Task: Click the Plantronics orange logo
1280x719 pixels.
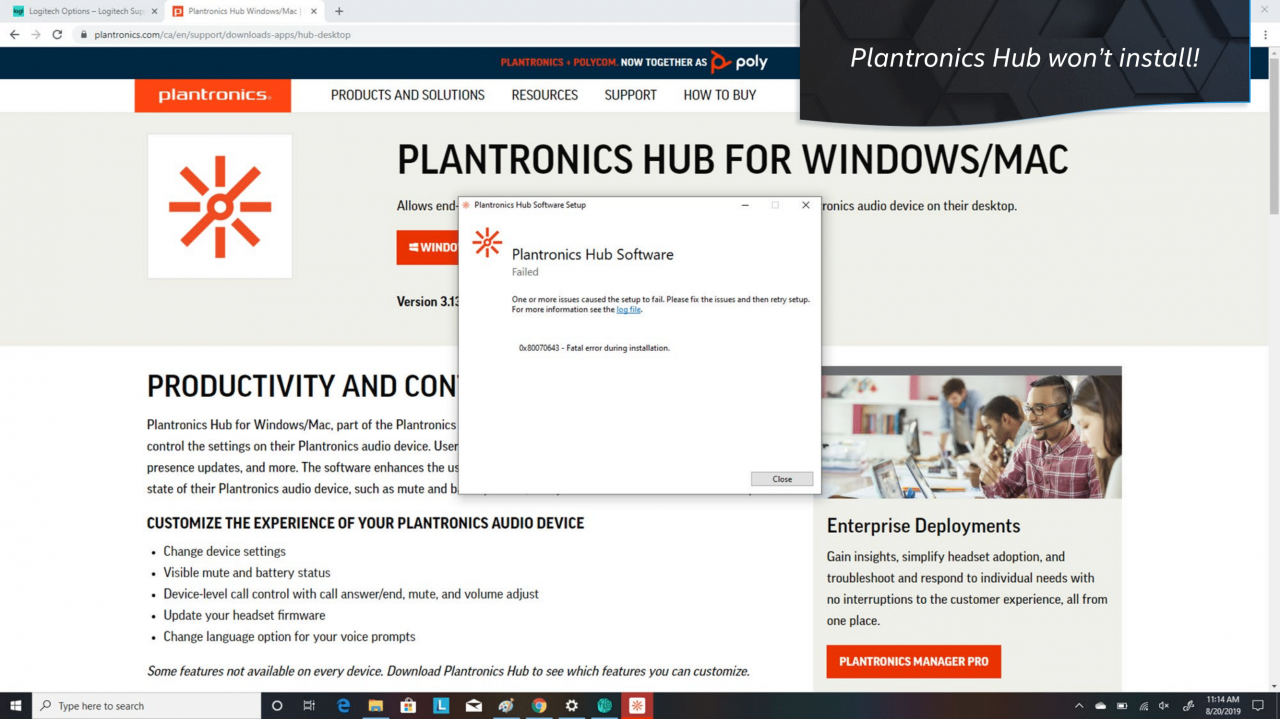Action: pyautogui.click(x=213, y=95)
